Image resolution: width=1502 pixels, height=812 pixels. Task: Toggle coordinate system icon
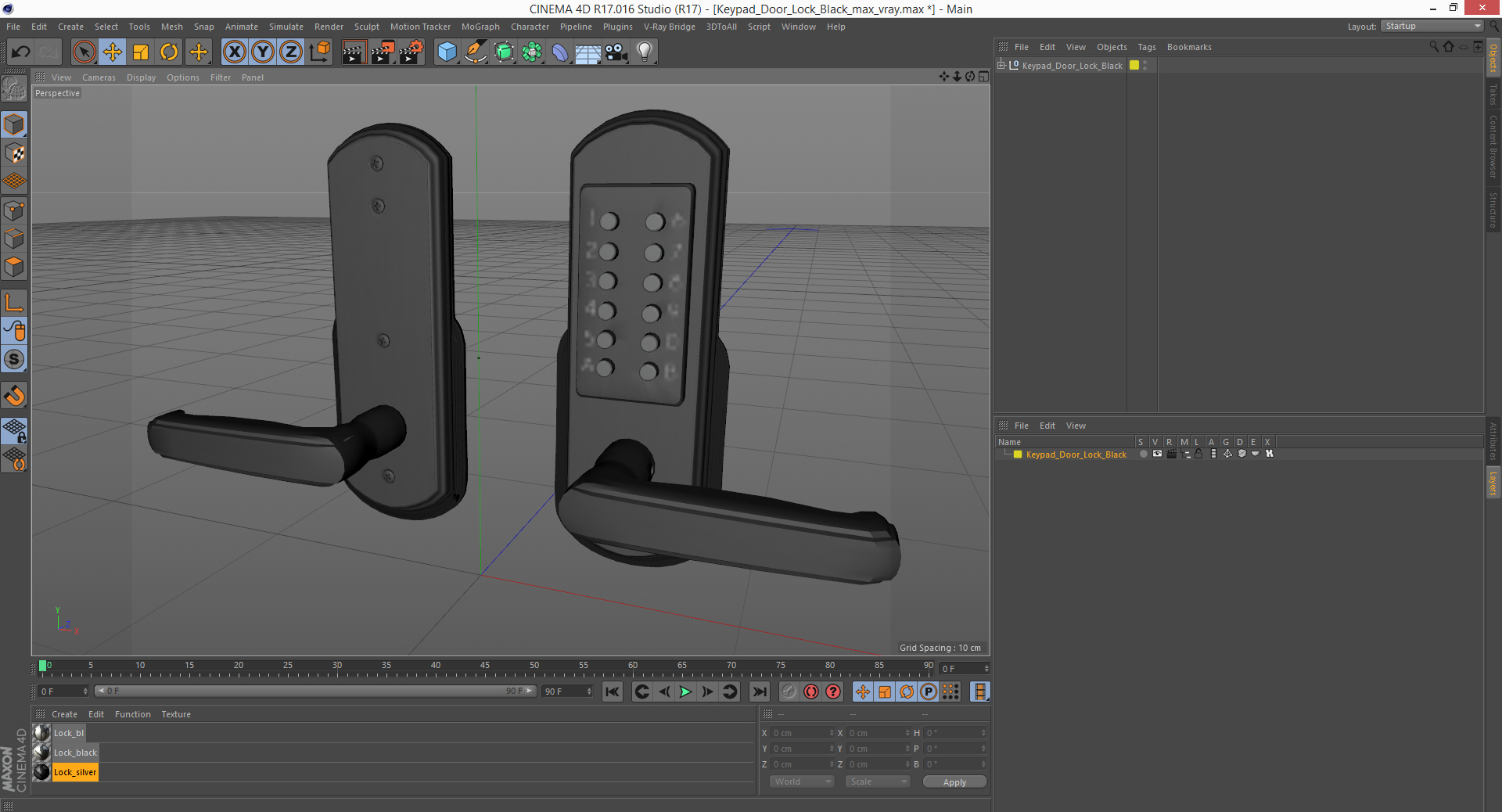(319, 52)
